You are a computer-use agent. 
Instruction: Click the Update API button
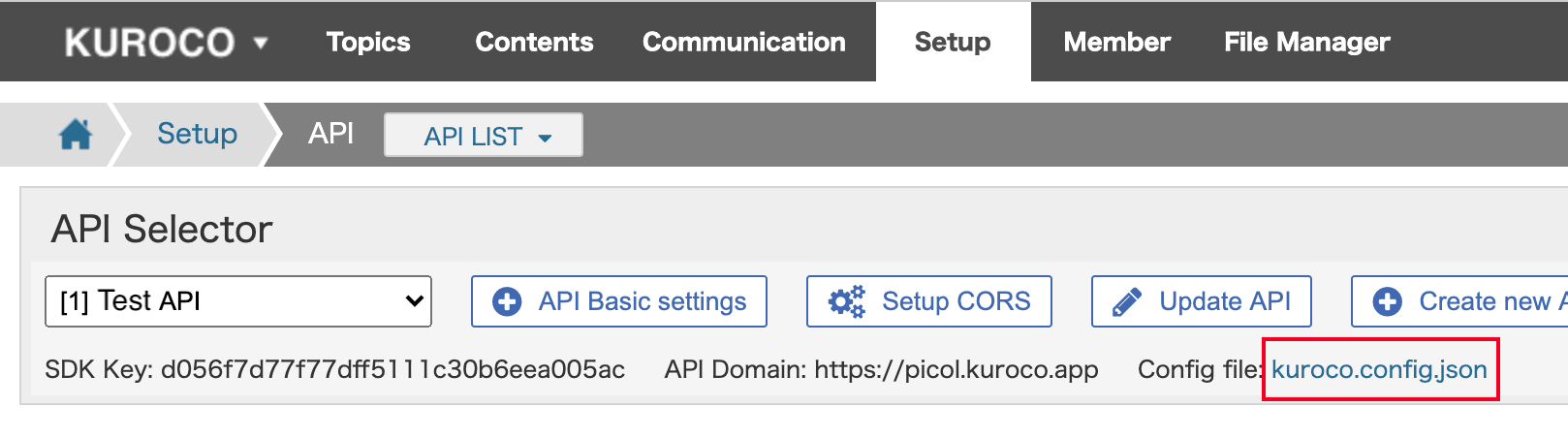(1202, 301)
